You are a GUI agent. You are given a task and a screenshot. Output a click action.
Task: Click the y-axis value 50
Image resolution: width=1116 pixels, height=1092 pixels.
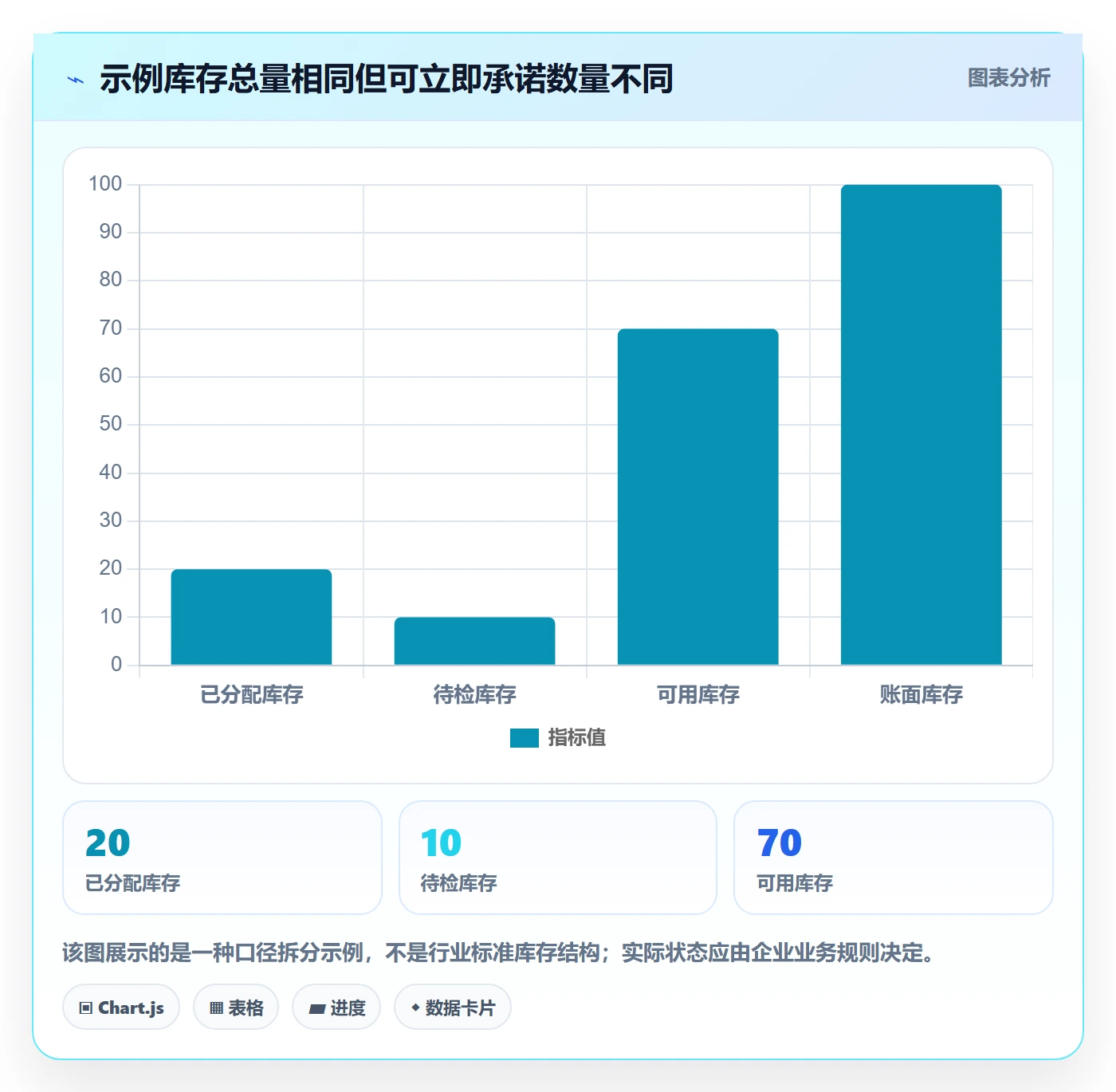[x=111, y=424]
